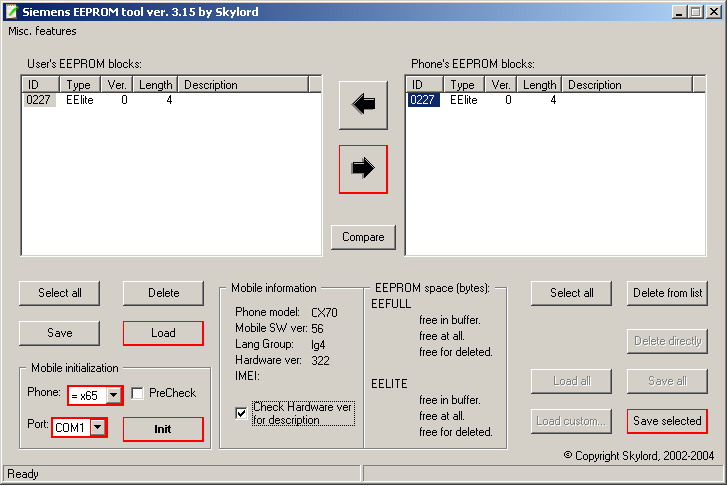
Task: Click Length column header in phone's list
Action: 540,85
